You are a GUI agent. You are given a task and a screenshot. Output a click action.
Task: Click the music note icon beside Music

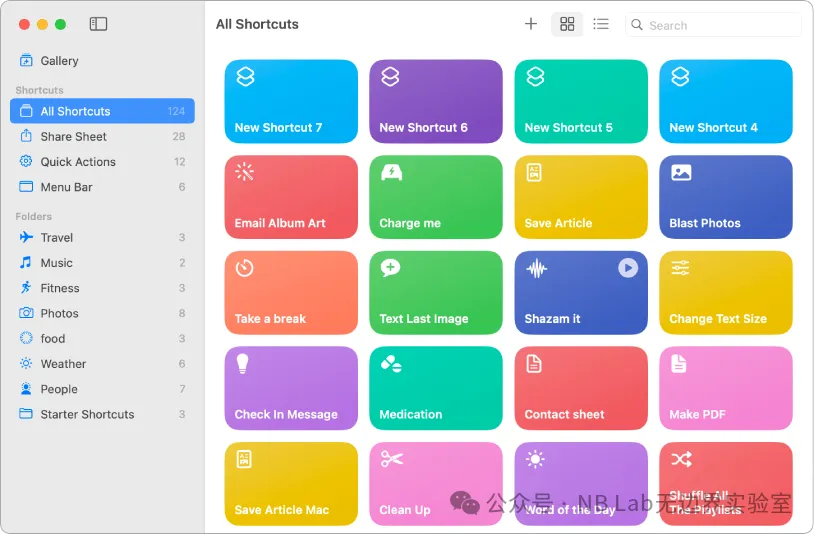click(26, 263)
